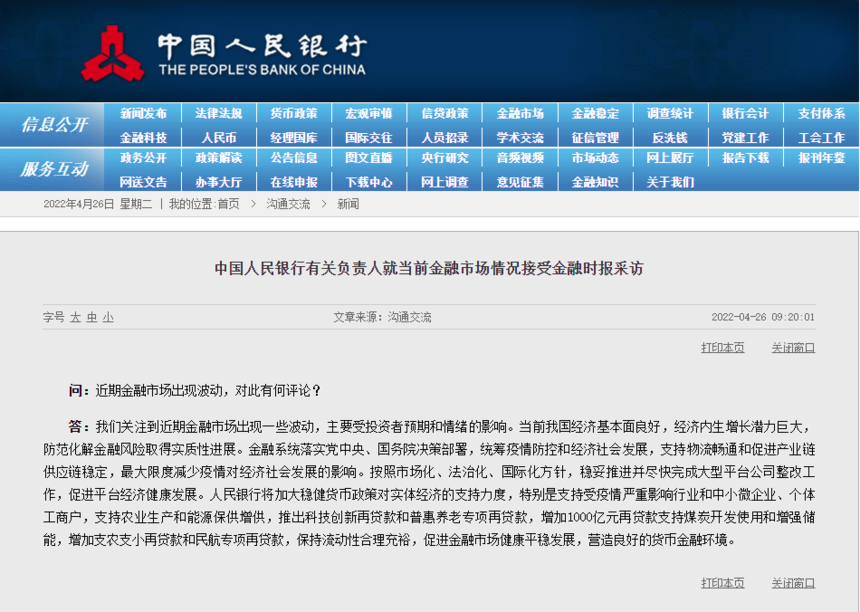Click the article headline about 金融时报采访
This screenshot has height=612, width=860.
click(x=429, y=268)
